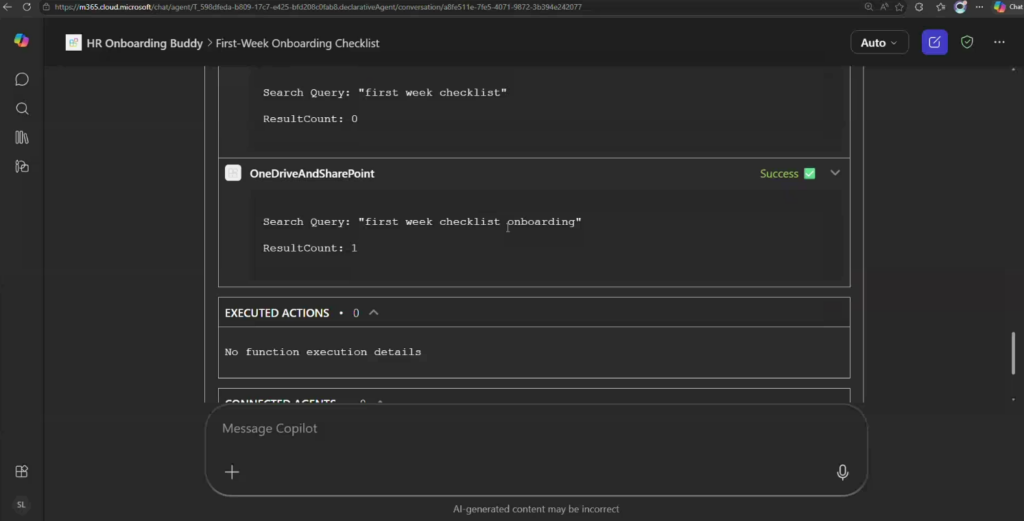Click the page vertical scrollbar thumb
This screenshot has height=521, width=1024.
click(x=1013, y=352)
